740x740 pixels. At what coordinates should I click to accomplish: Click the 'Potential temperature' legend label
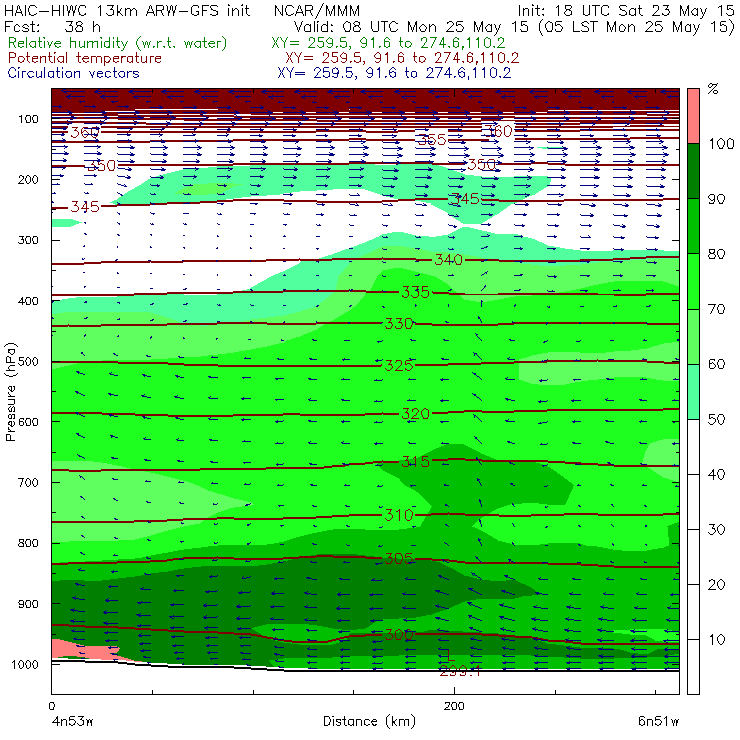[x=85, y=58]
